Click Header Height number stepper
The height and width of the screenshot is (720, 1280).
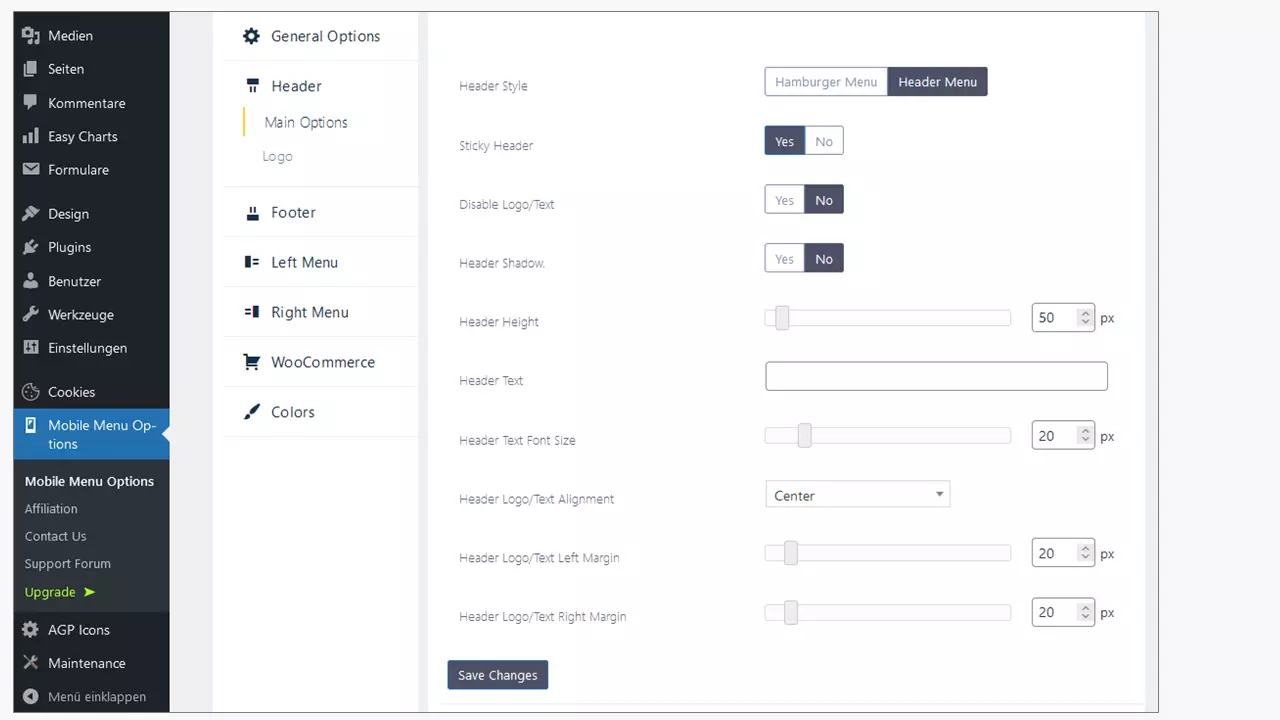[x=1085, y=318]
